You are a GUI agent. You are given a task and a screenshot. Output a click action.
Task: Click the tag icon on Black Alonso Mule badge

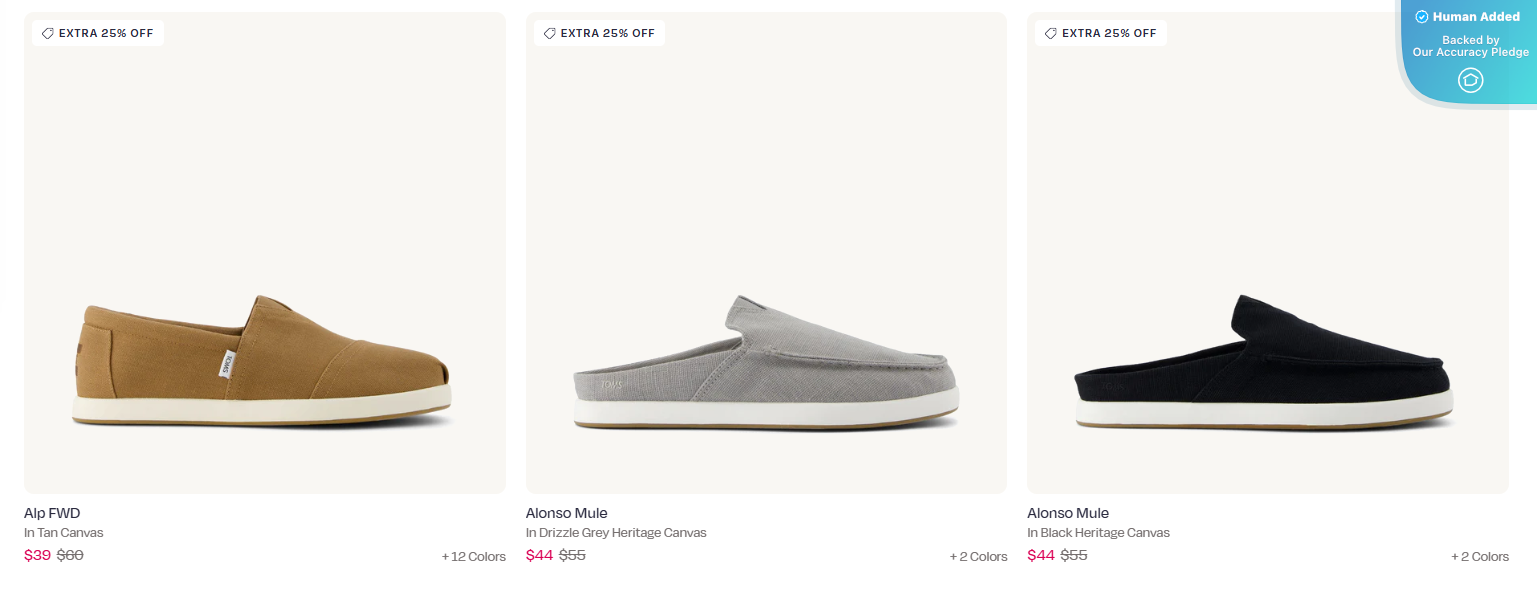click(x=1051, y=32)
